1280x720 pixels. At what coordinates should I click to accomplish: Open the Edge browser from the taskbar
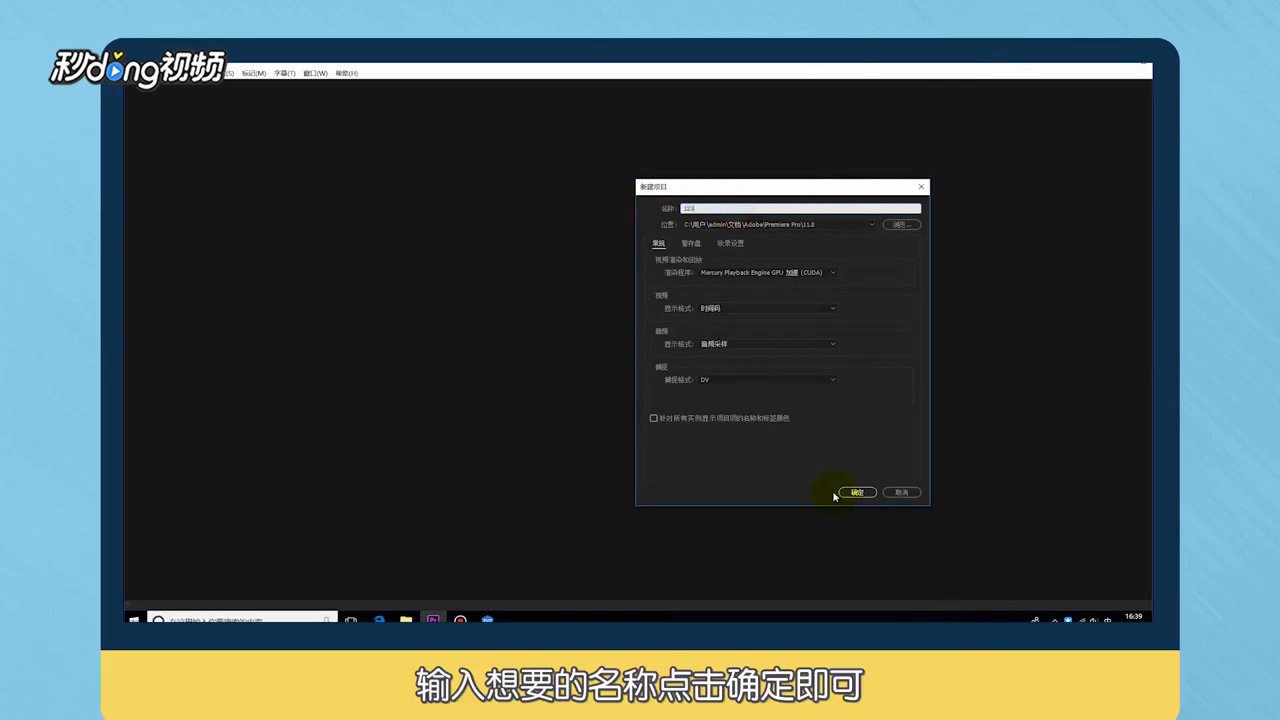click(x=379, y=619)
